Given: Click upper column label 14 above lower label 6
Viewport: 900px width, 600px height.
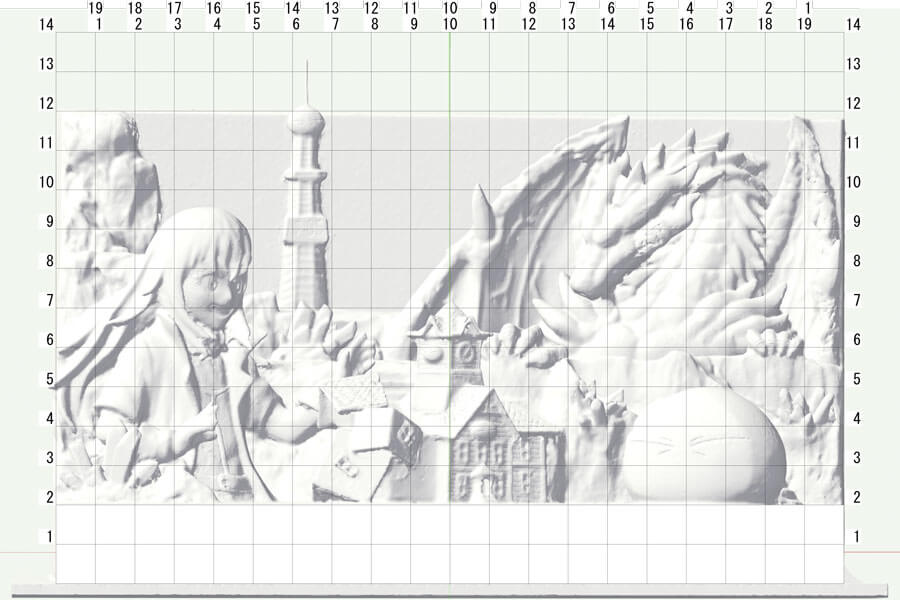Looking at the screenshot, I should tap(292, 8).
